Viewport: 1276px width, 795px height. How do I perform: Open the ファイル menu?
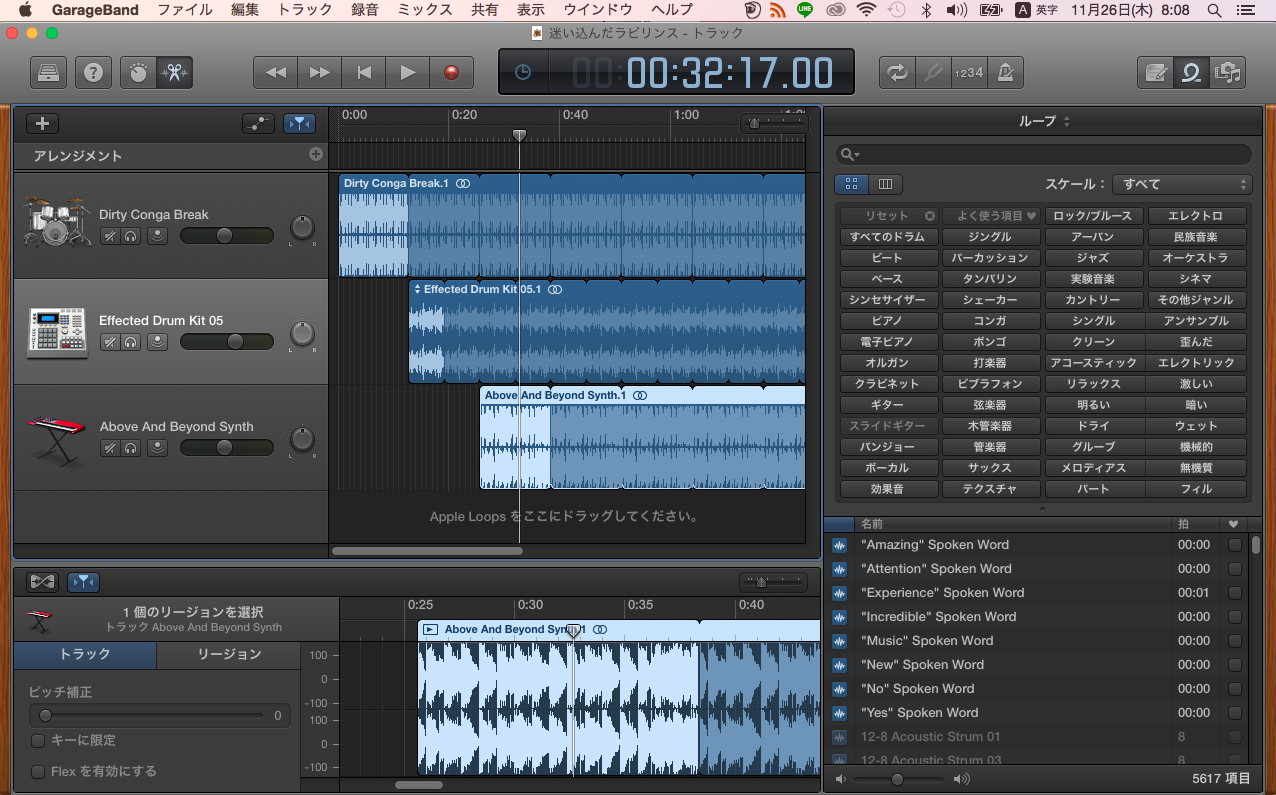coord(185,10)
